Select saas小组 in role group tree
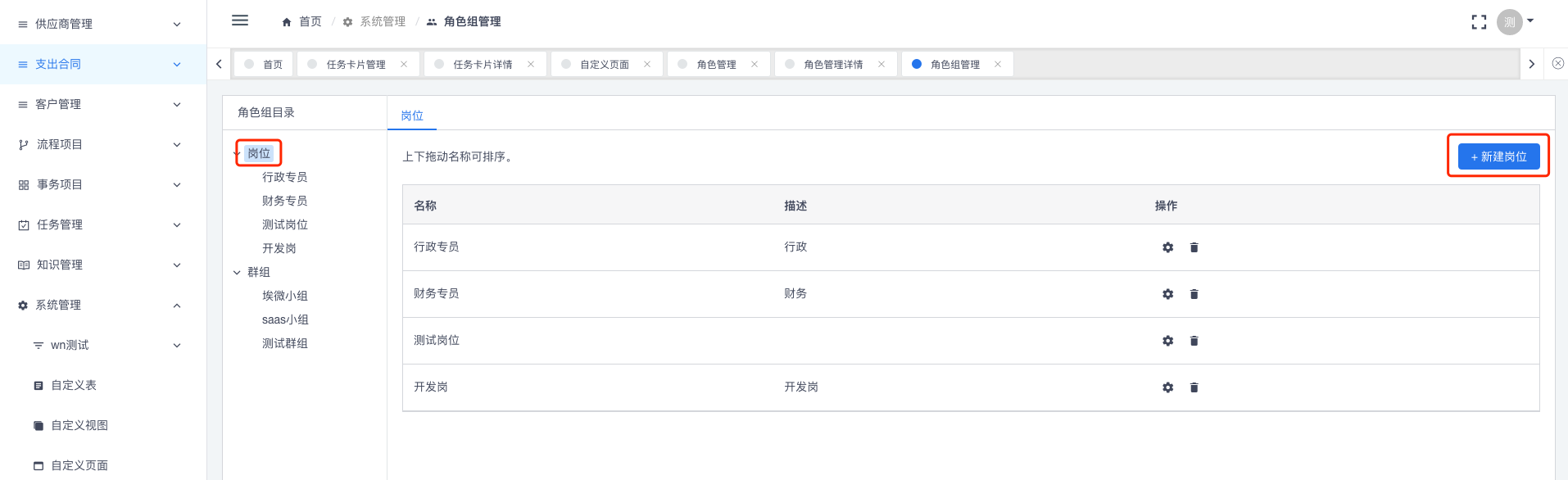 285,319
